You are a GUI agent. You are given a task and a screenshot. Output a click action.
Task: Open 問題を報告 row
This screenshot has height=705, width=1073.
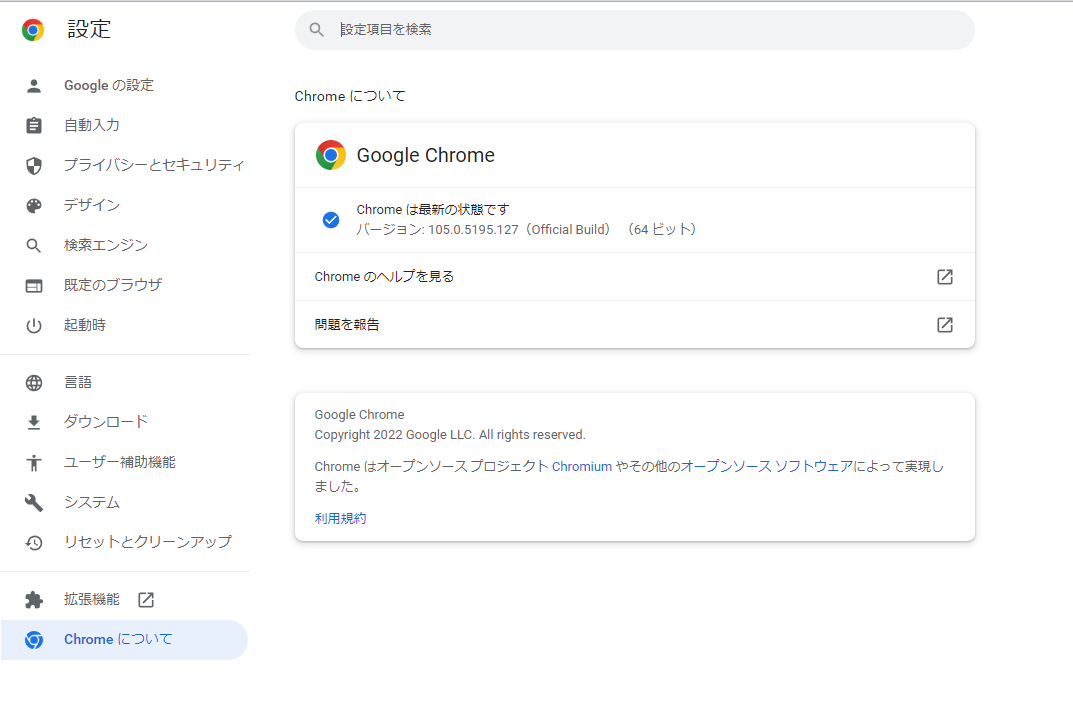tap(634, 324)
